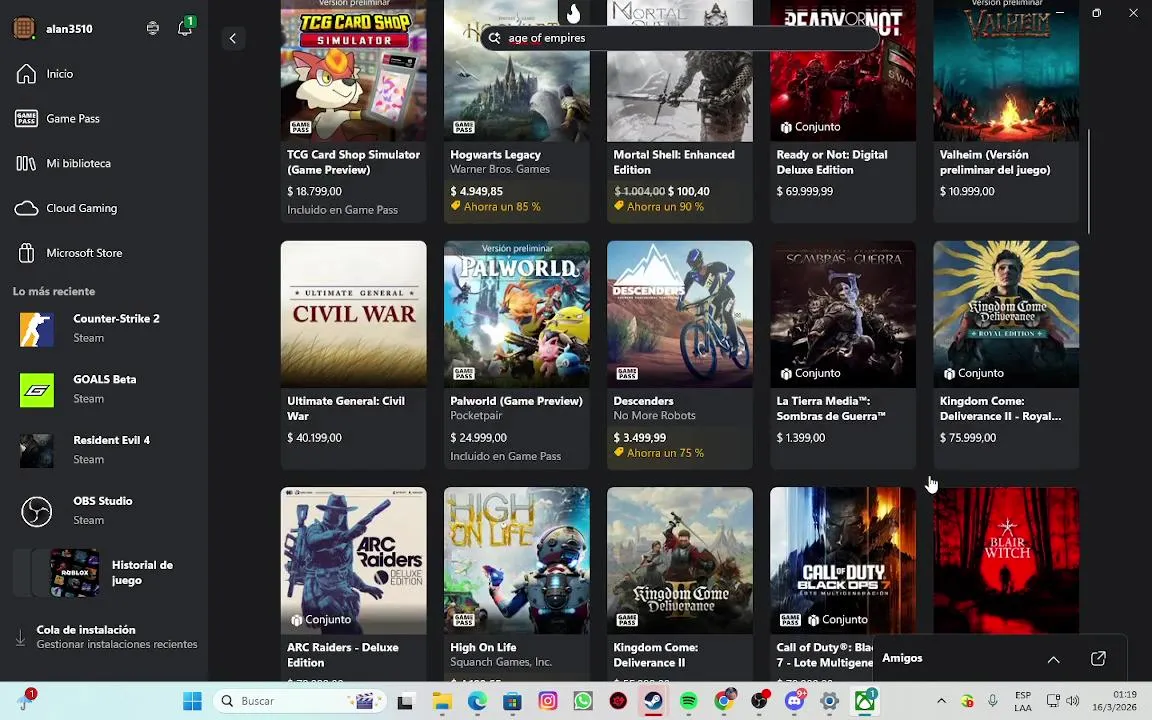Switch to Steam in taskbar
The height and width of the screenshot is (720, 1152).
point(652,701)
